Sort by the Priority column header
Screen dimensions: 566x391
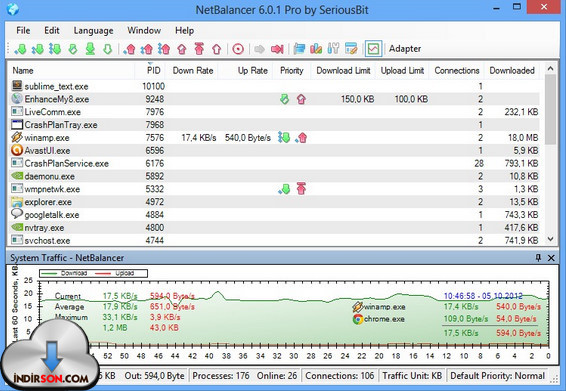tap(292, 70)
